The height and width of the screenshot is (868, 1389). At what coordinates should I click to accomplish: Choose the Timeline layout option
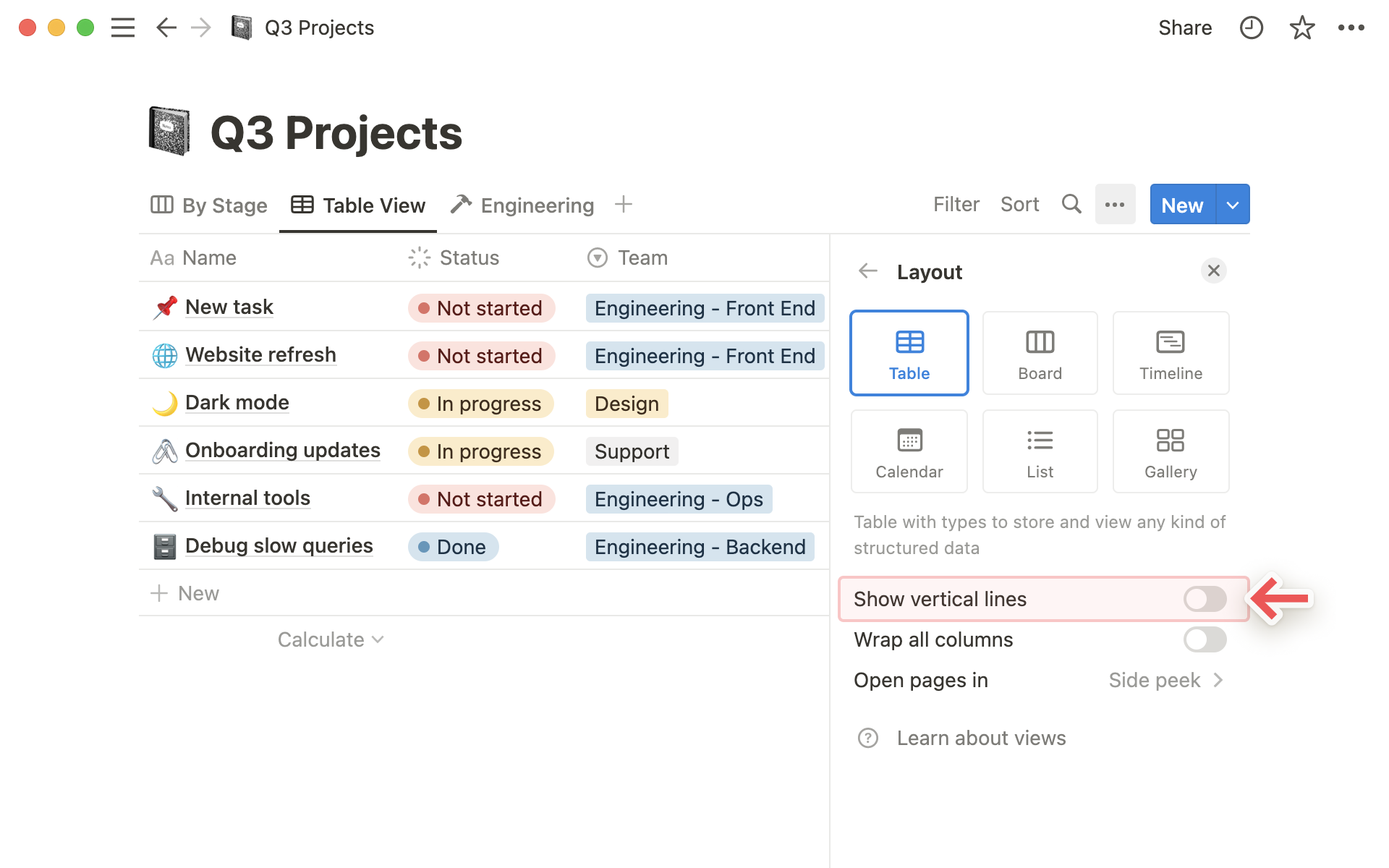[x=1171, y=353]
